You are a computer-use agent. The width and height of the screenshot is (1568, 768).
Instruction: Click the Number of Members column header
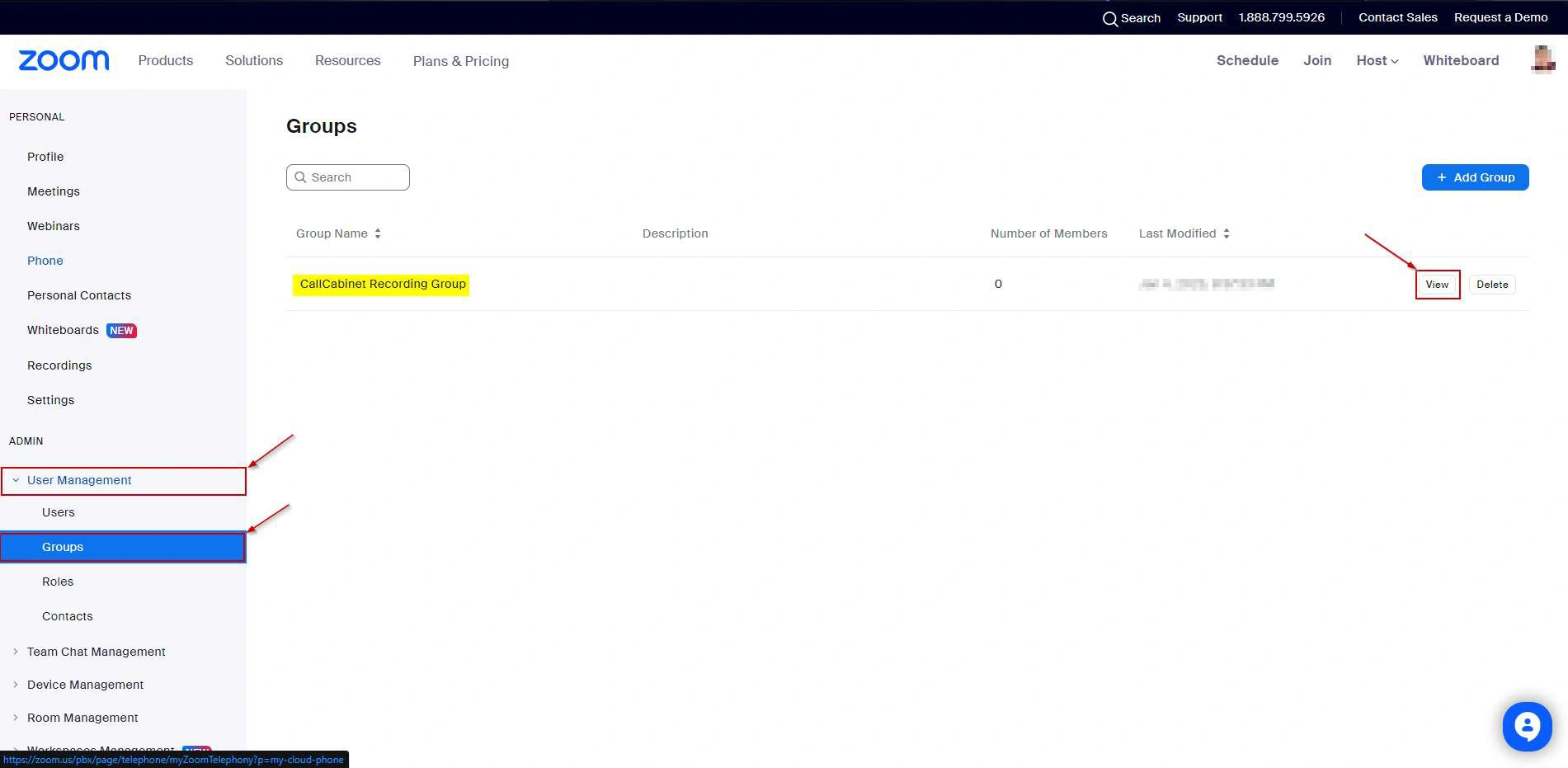click(1048, 233)
